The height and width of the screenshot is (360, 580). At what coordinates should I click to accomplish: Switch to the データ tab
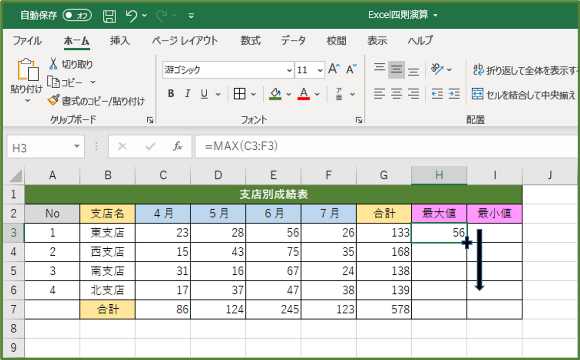click(293, 40)
